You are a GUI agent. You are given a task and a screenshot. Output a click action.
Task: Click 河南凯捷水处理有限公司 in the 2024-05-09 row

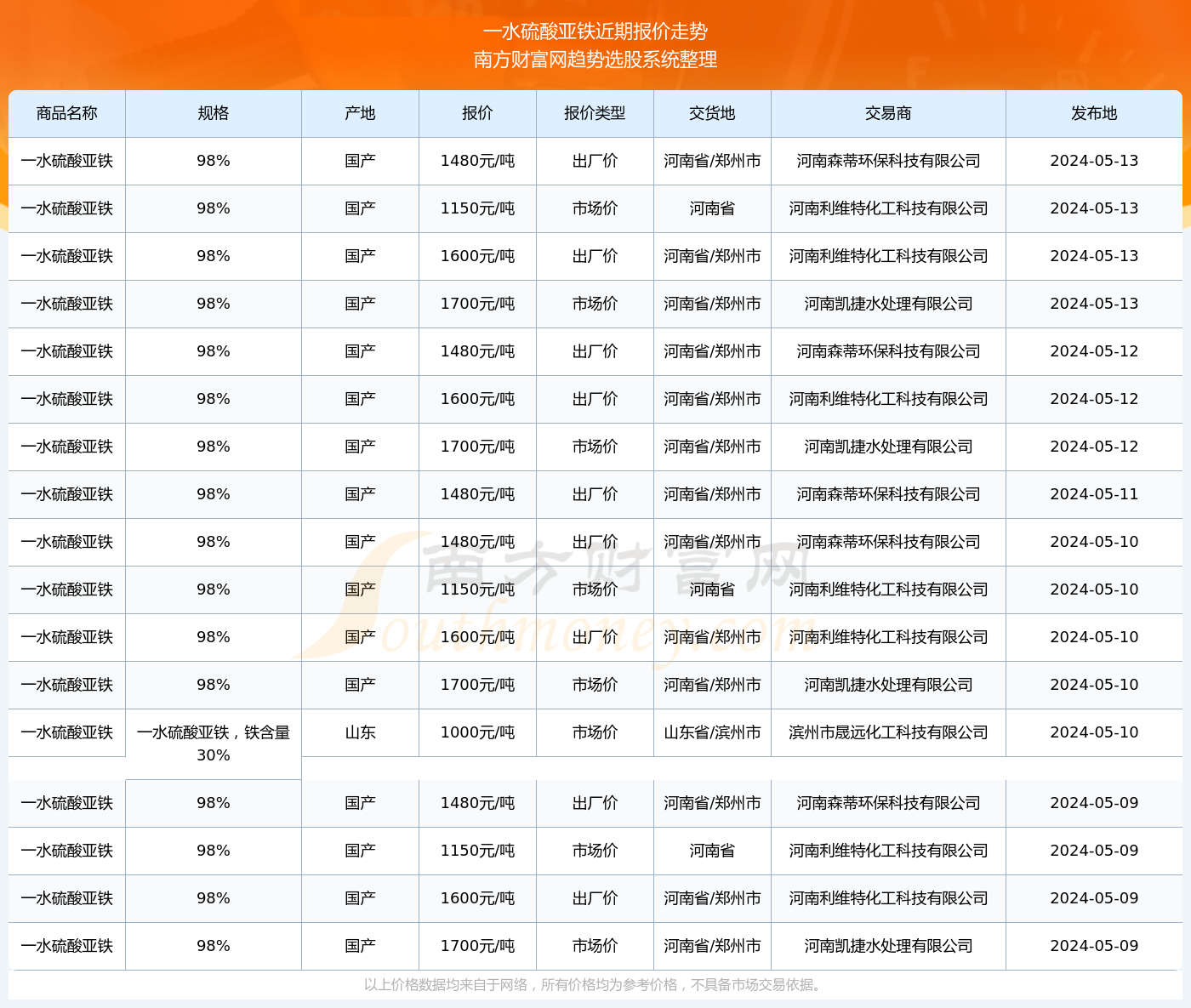(x=888, y=946)
